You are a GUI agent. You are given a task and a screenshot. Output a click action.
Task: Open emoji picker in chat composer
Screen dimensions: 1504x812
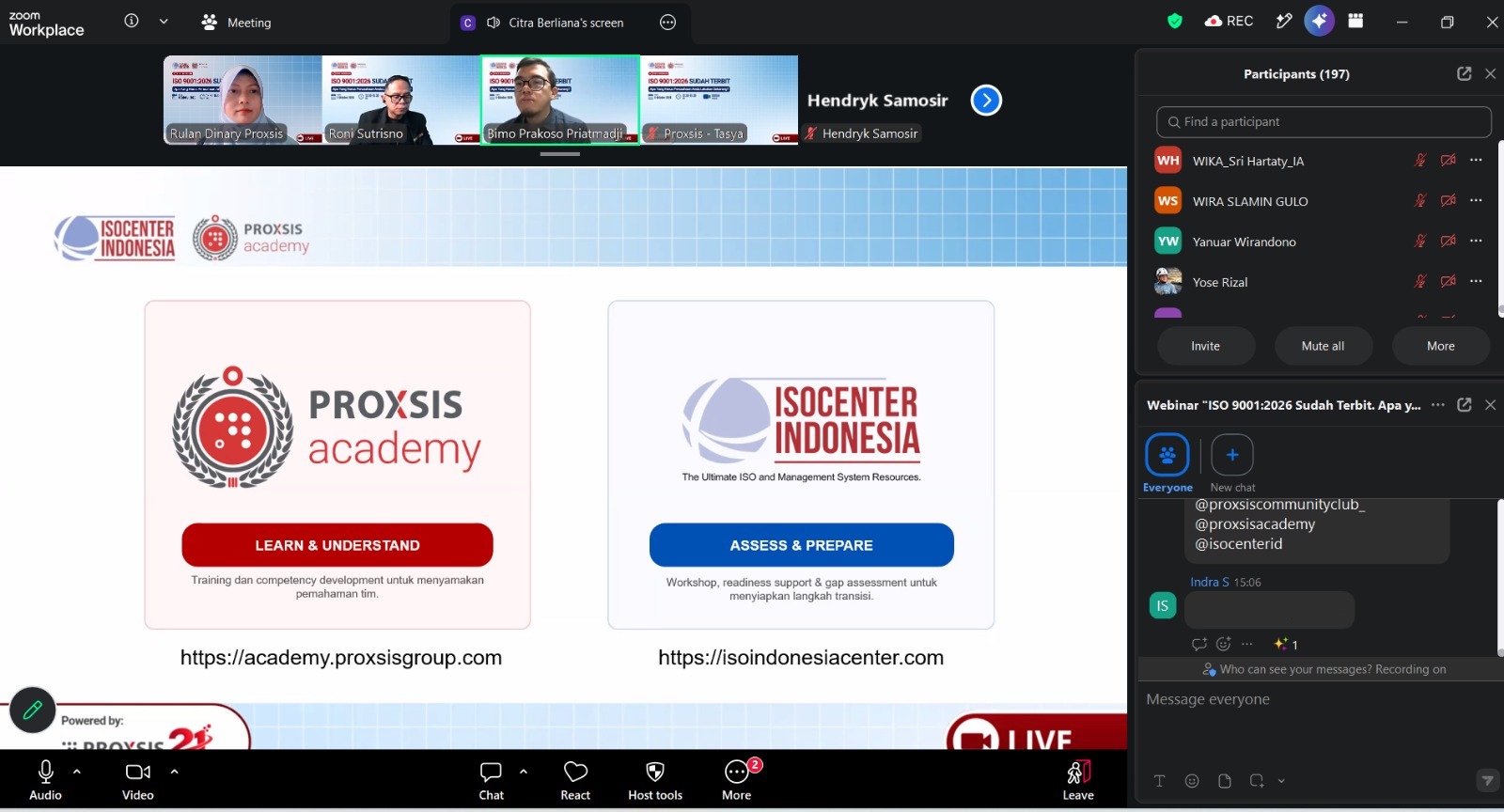pyautogui.click(x=1192, y=781)
